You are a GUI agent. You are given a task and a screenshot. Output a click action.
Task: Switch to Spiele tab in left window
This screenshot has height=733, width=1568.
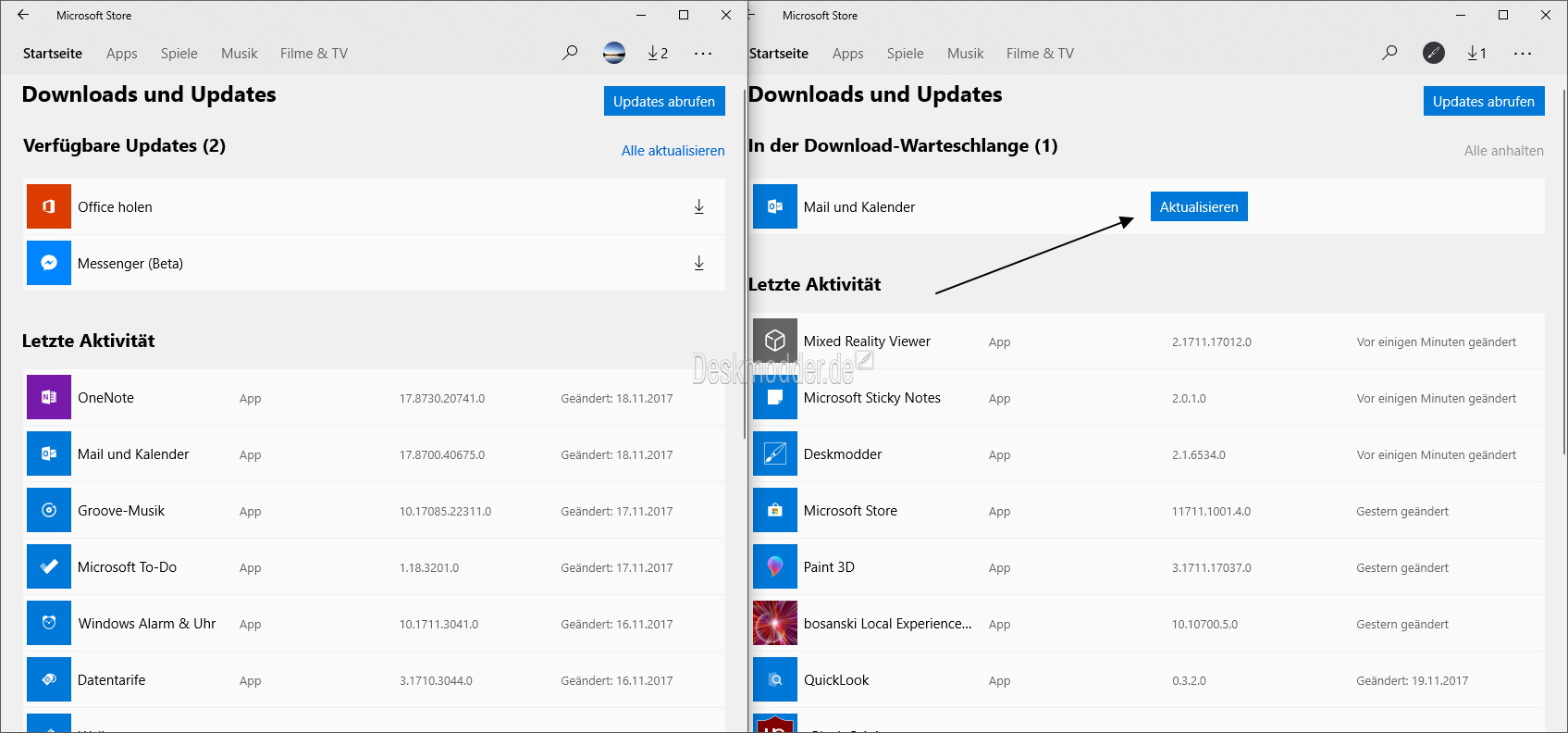pyautogui.click(x=179, y=54)
